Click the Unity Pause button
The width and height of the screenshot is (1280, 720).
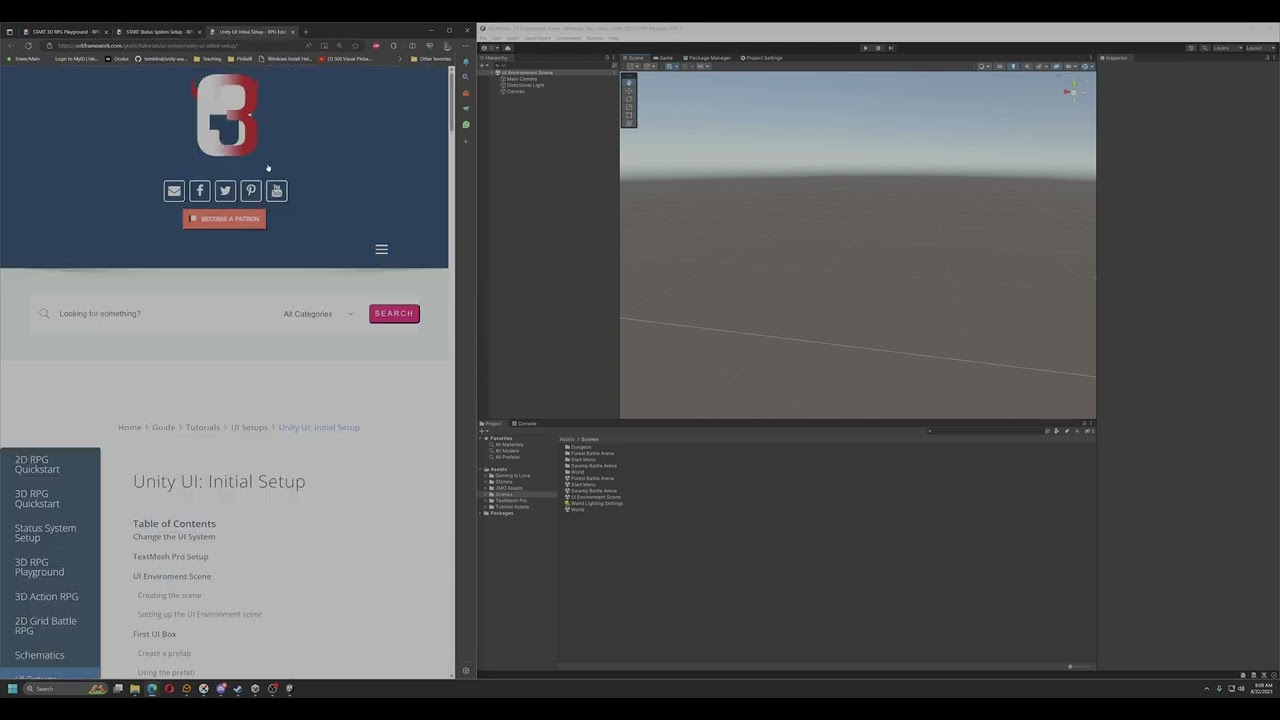[x=878, y=48]
